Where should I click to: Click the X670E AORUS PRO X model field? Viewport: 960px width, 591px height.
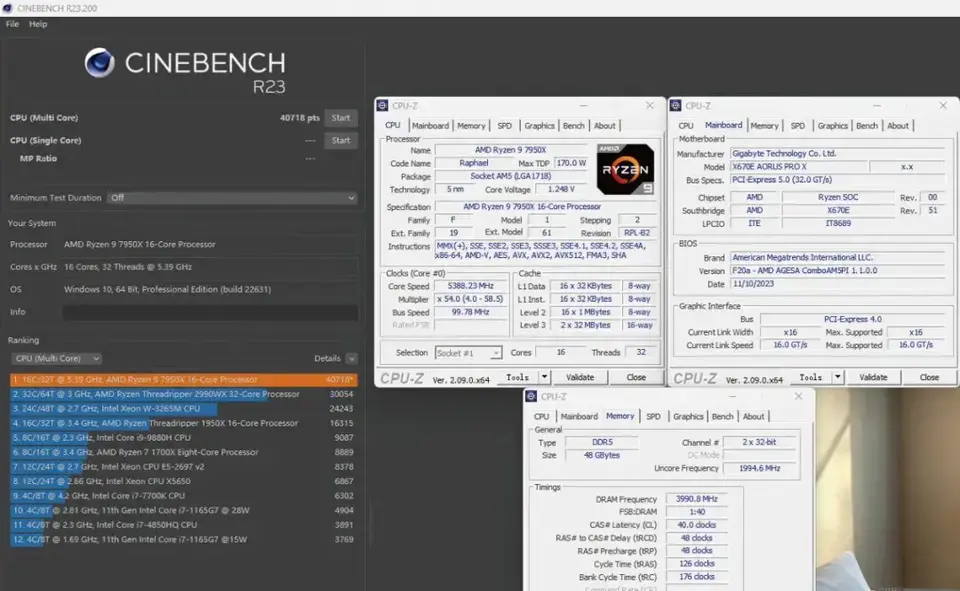tap(798, 167)
